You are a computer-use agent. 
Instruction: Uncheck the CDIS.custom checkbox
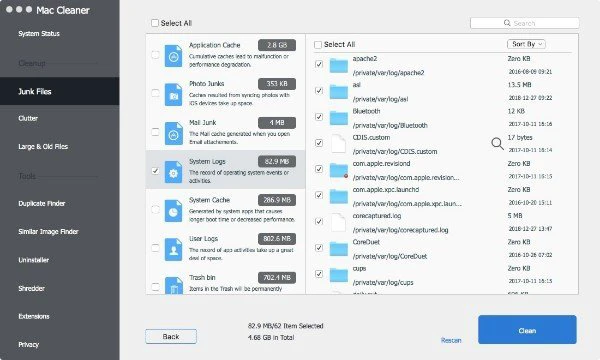click(x=319, y=143)
